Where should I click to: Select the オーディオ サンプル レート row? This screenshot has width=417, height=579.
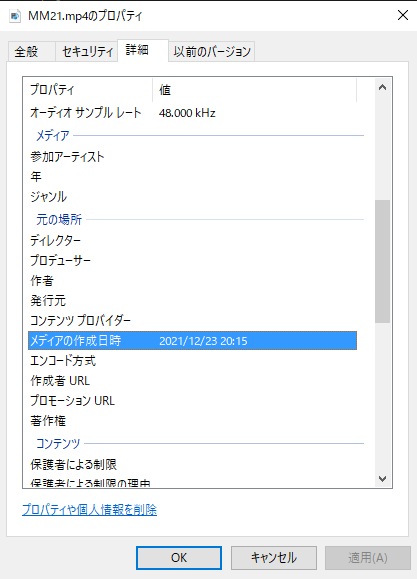click(192, 113)
